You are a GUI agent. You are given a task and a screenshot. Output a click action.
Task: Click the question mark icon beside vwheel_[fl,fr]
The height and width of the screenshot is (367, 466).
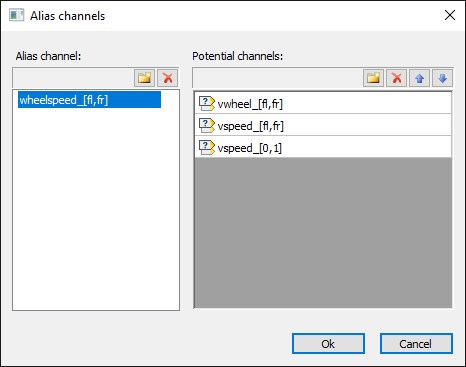click(x=207, y=103)
